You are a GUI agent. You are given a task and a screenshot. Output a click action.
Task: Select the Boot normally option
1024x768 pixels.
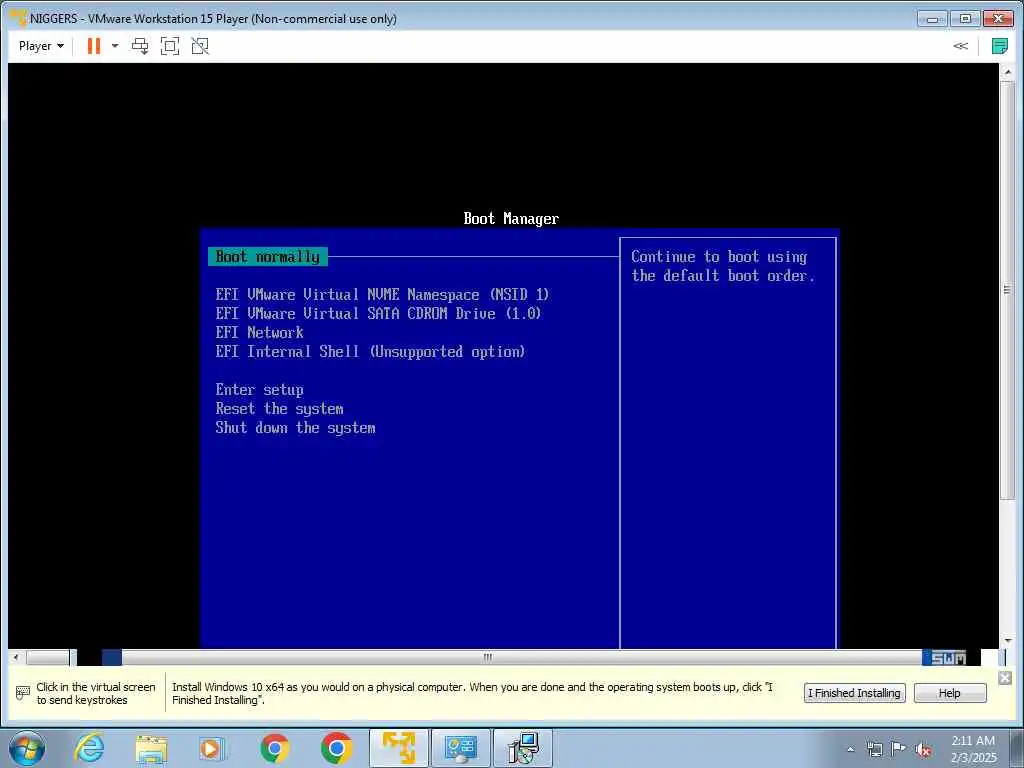pos(268,257)
